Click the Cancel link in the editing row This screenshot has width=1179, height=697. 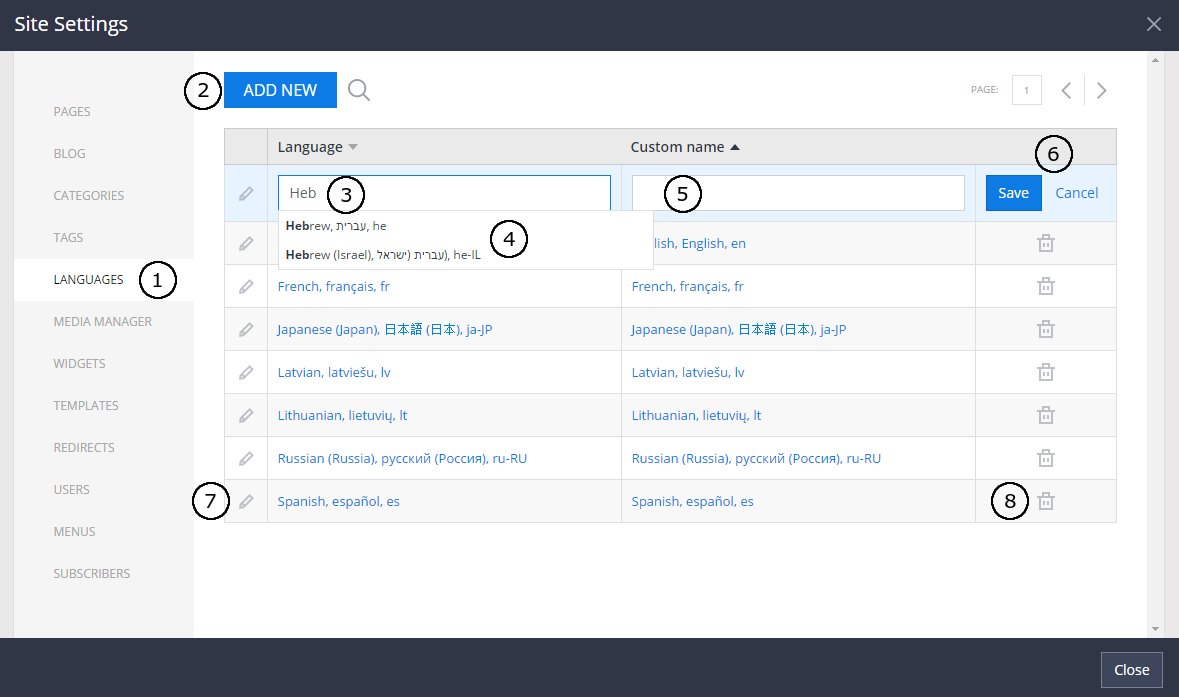1076,193
